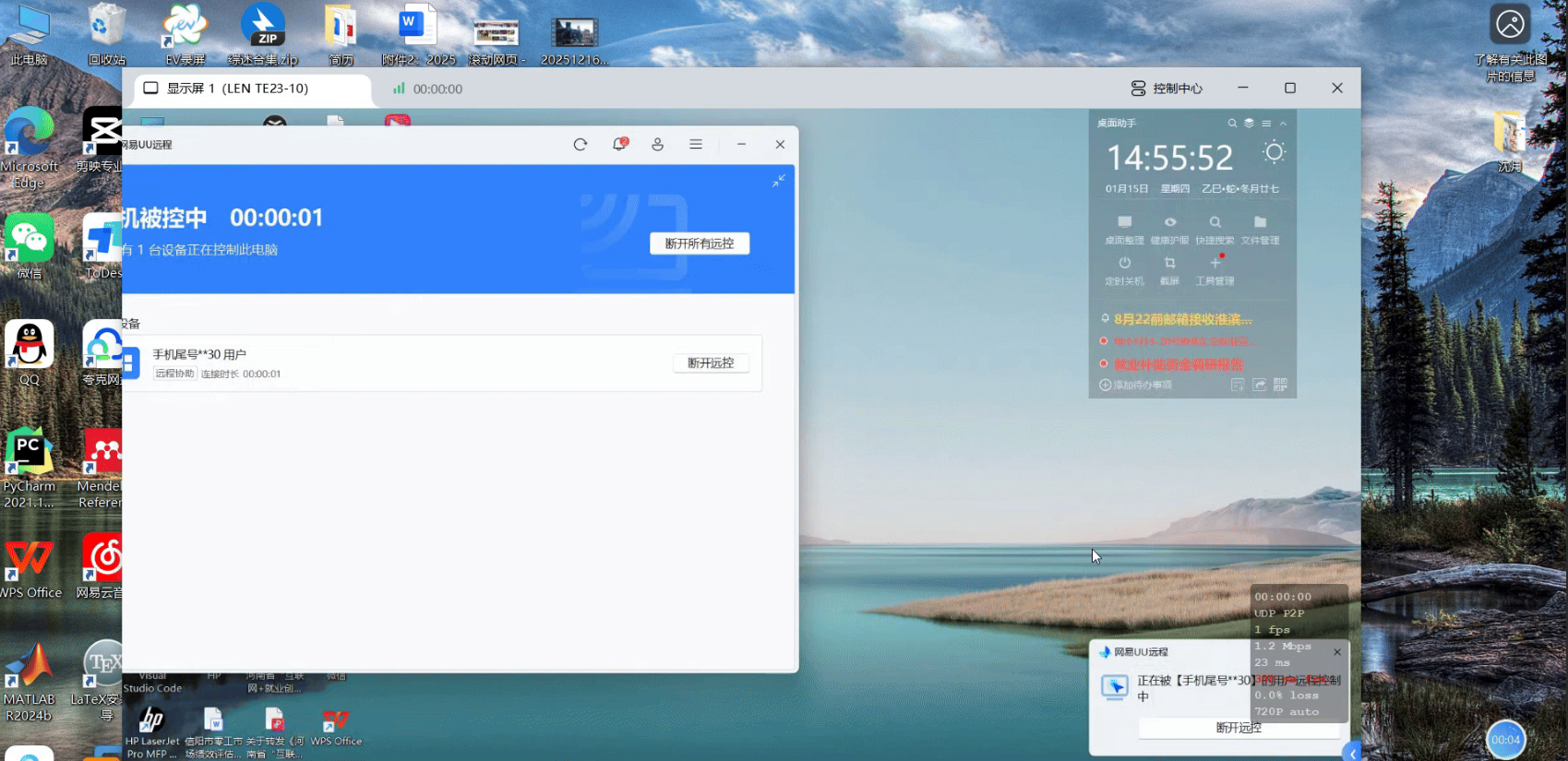Collapse the 桌面助手 widget with chevron
Image resolution: width=1568 pixels, height=761 pixels.
pyautogui.click(x=1283, y=124)
